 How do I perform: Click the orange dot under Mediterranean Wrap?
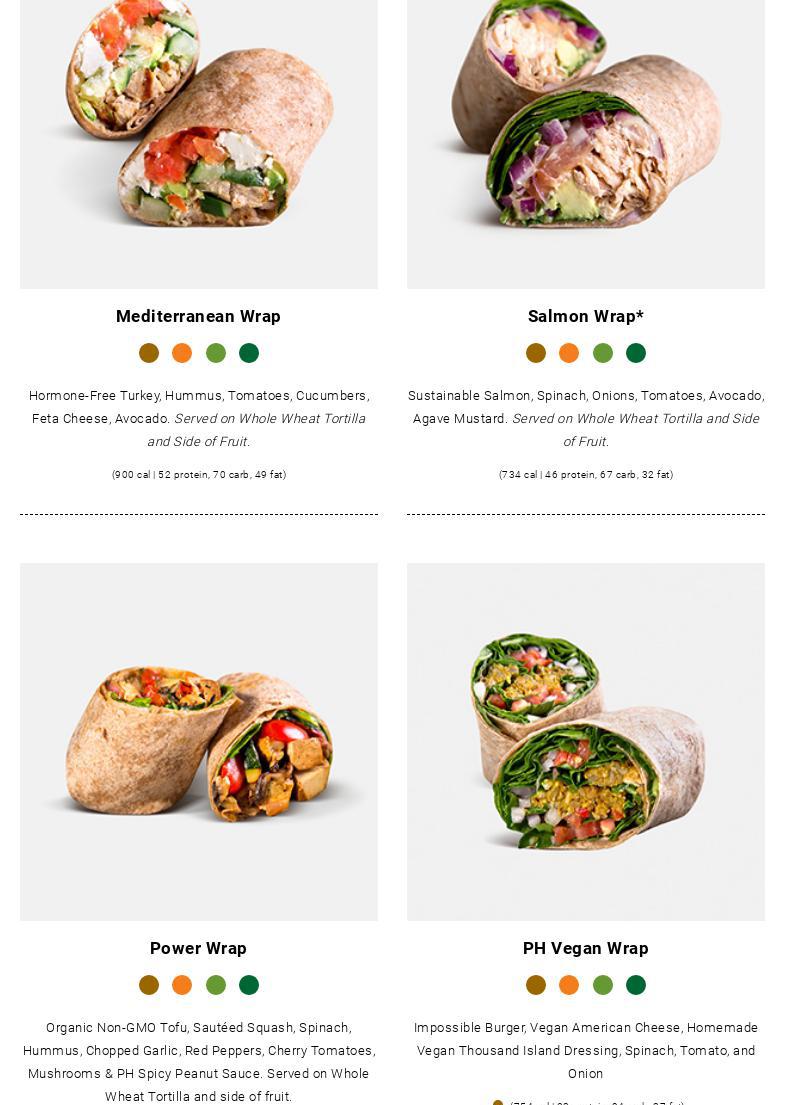coord(182,353)
